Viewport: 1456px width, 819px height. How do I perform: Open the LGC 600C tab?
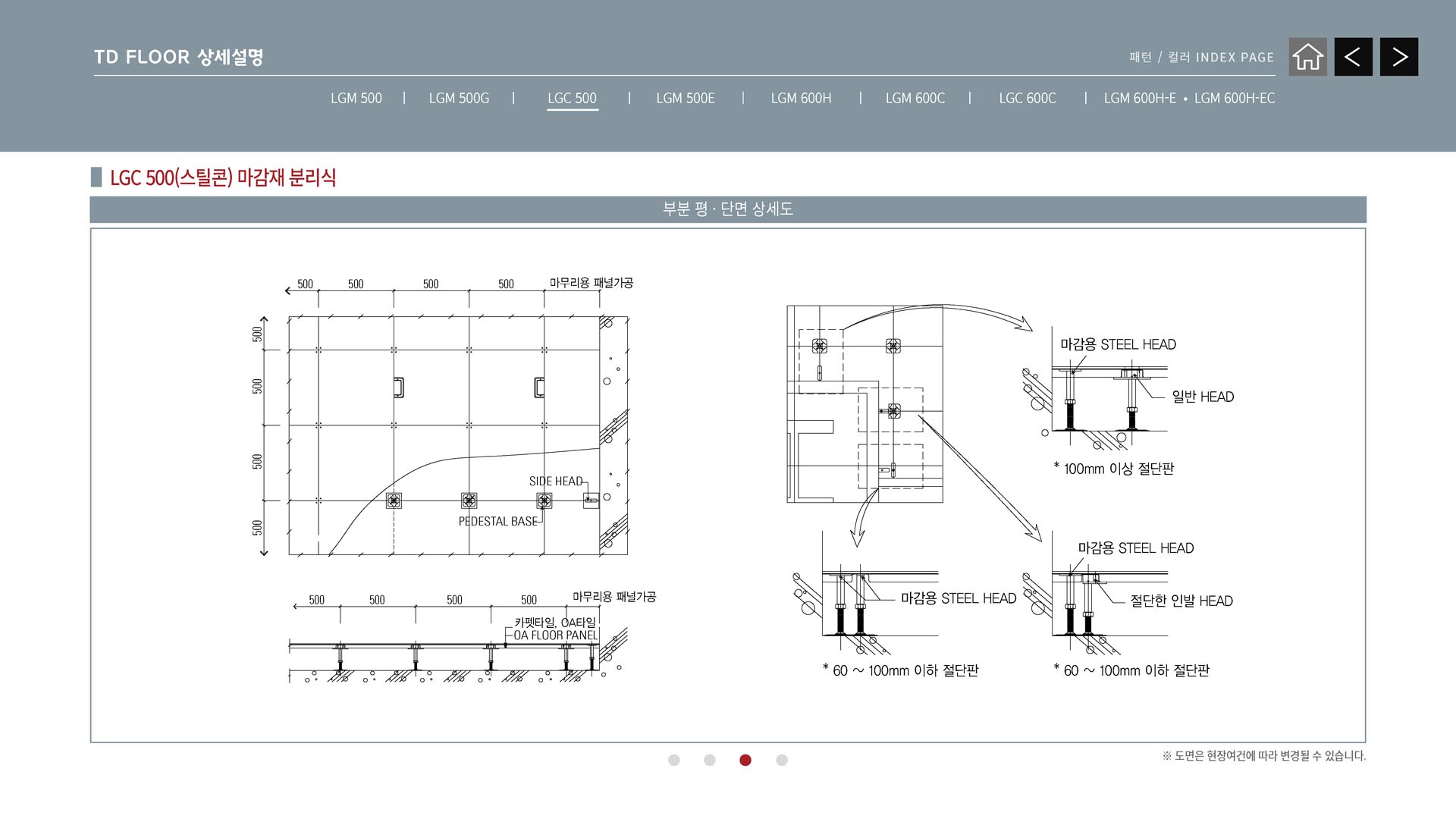pos(1028,99)
